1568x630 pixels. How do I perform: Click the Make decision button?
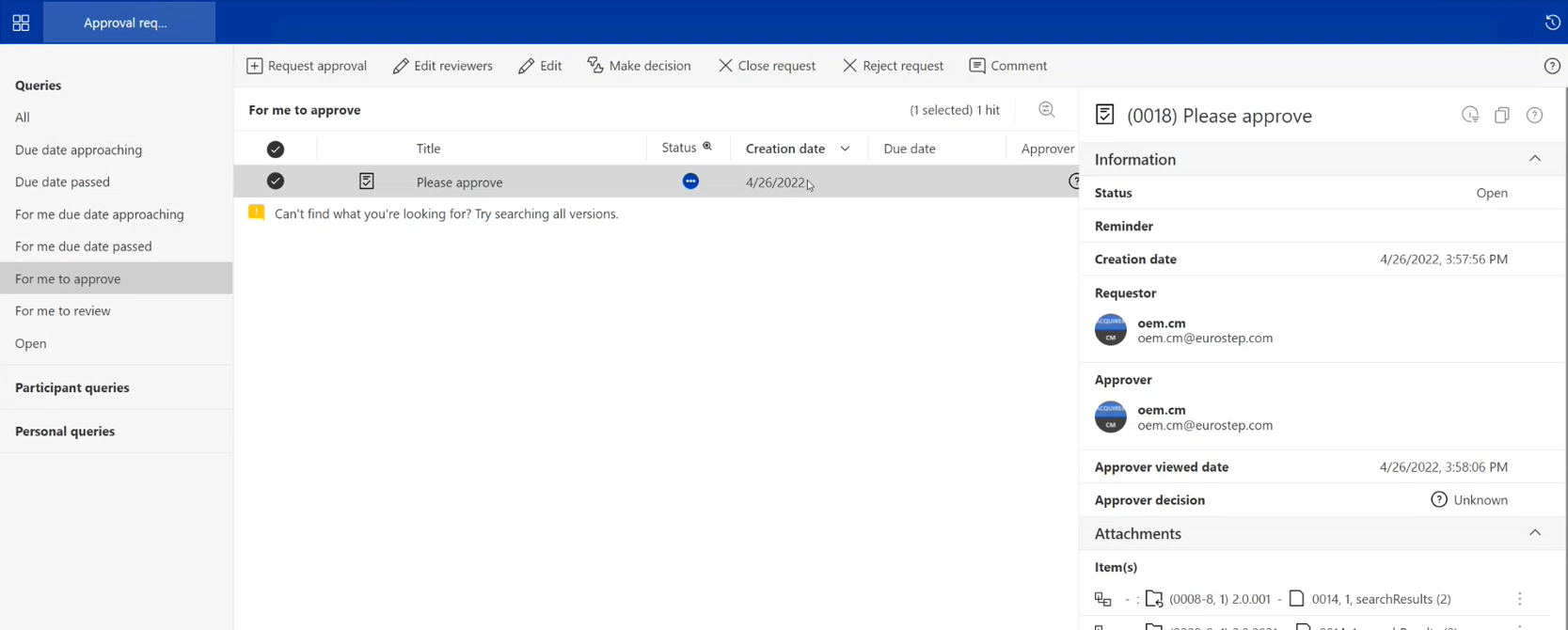click(639, 66)
